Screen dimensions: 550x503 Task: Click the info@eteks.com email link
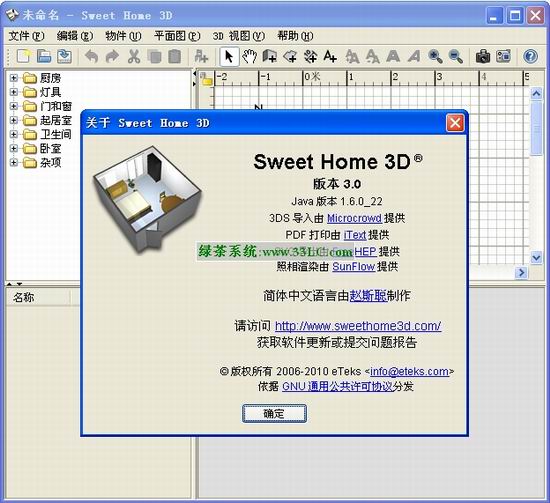click(x=409, y=371)
